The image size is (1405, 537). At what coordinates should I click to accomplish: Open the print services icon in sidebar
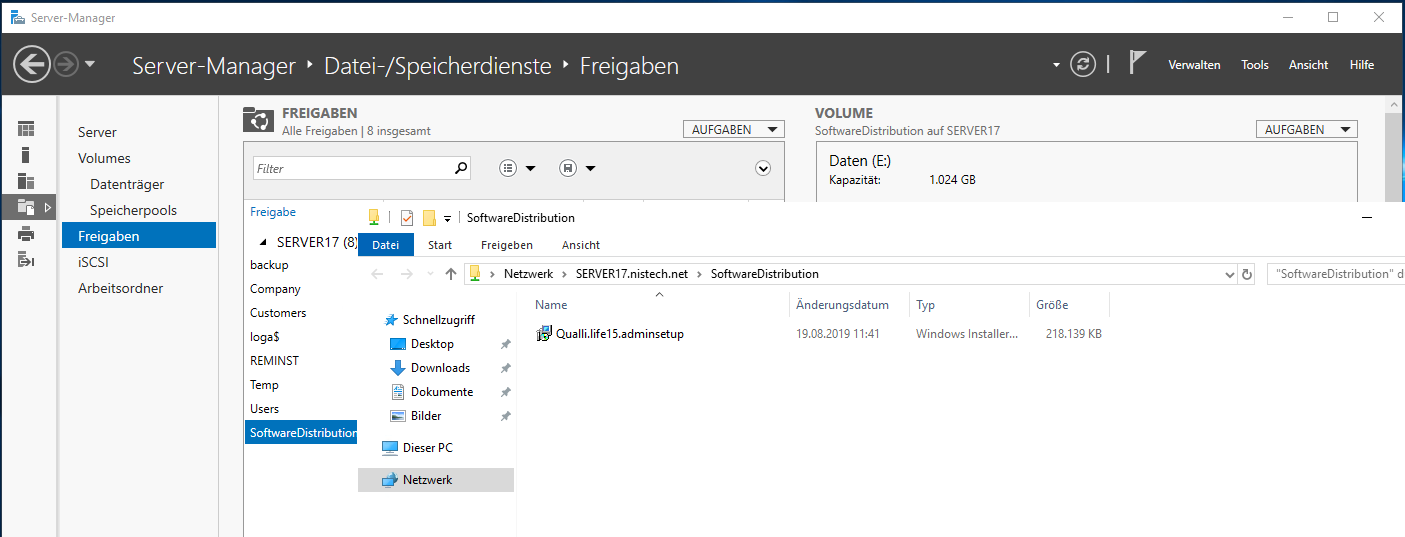[26, 234]
